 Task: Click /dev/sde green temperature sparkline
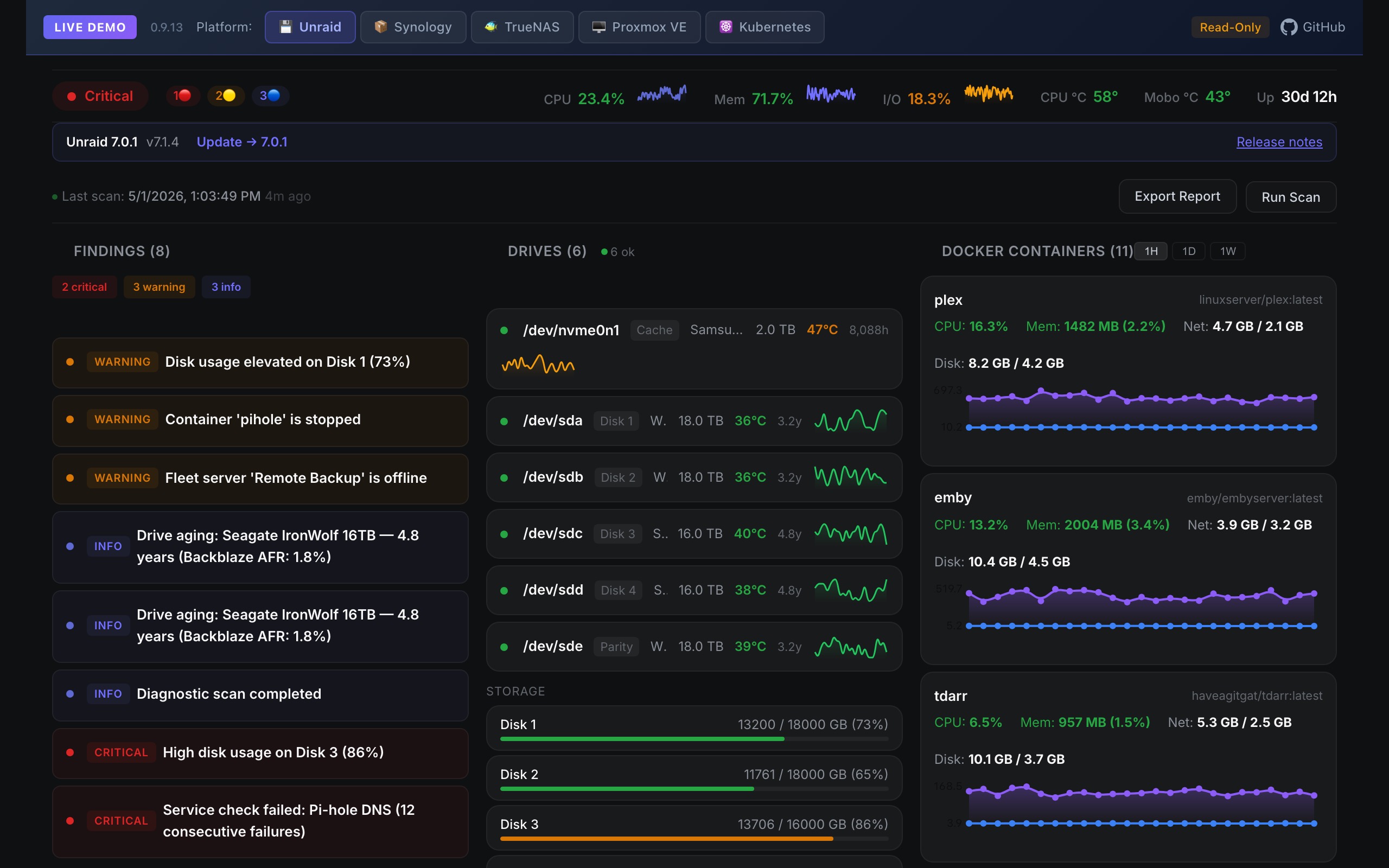(851, 647)
